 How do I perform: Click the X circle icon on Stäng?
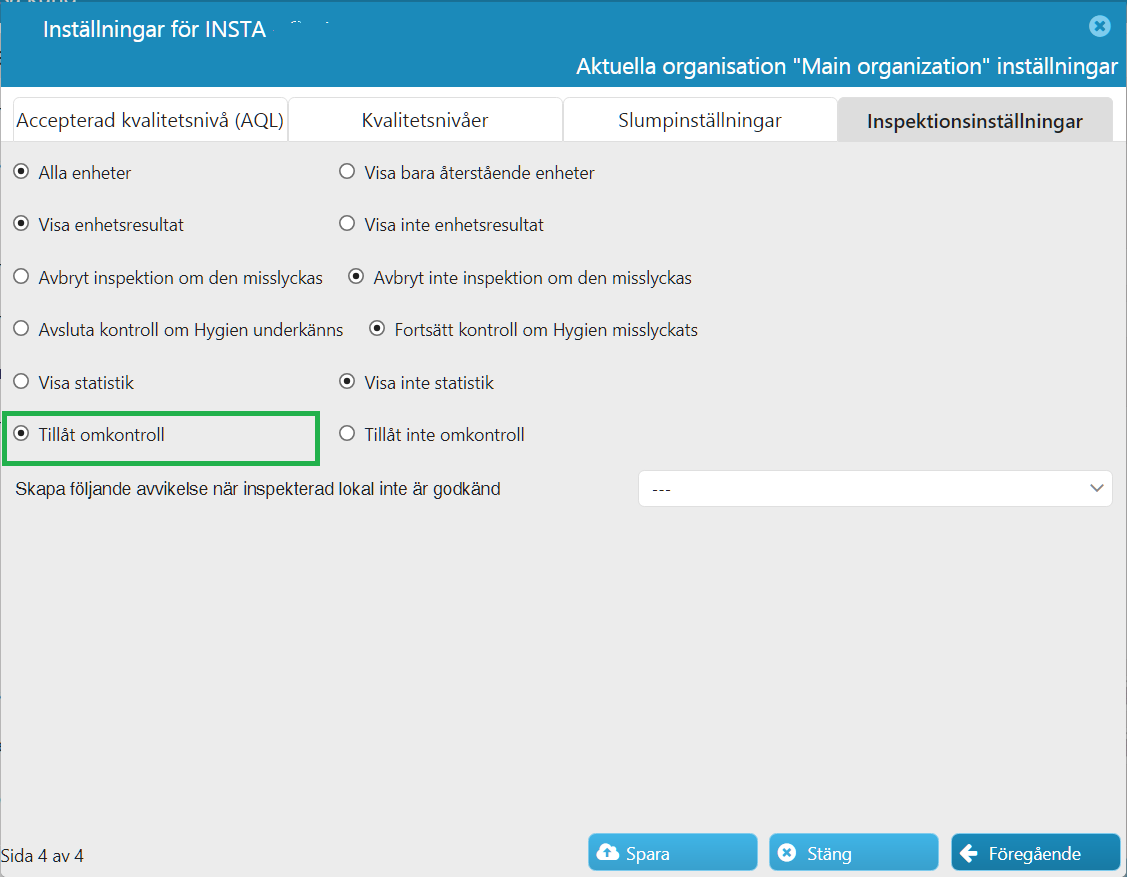787,853
